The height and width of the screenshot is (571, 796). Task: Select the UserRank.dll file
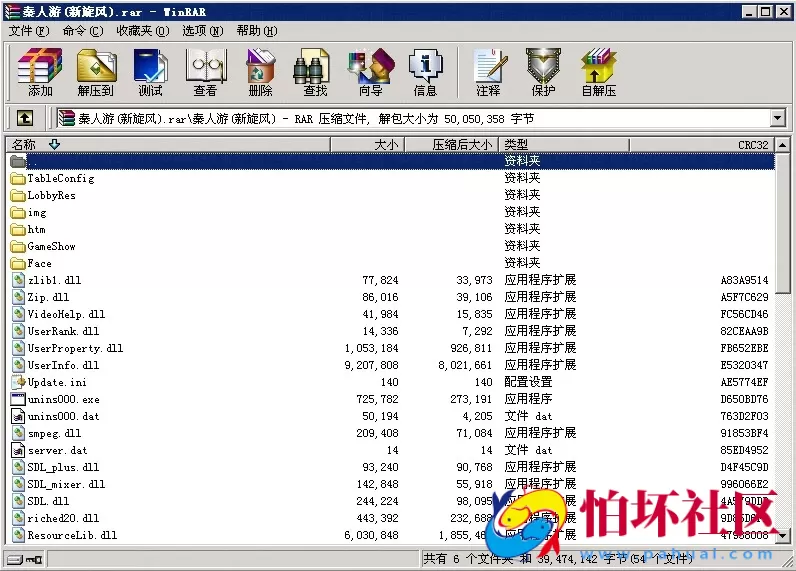55,331
